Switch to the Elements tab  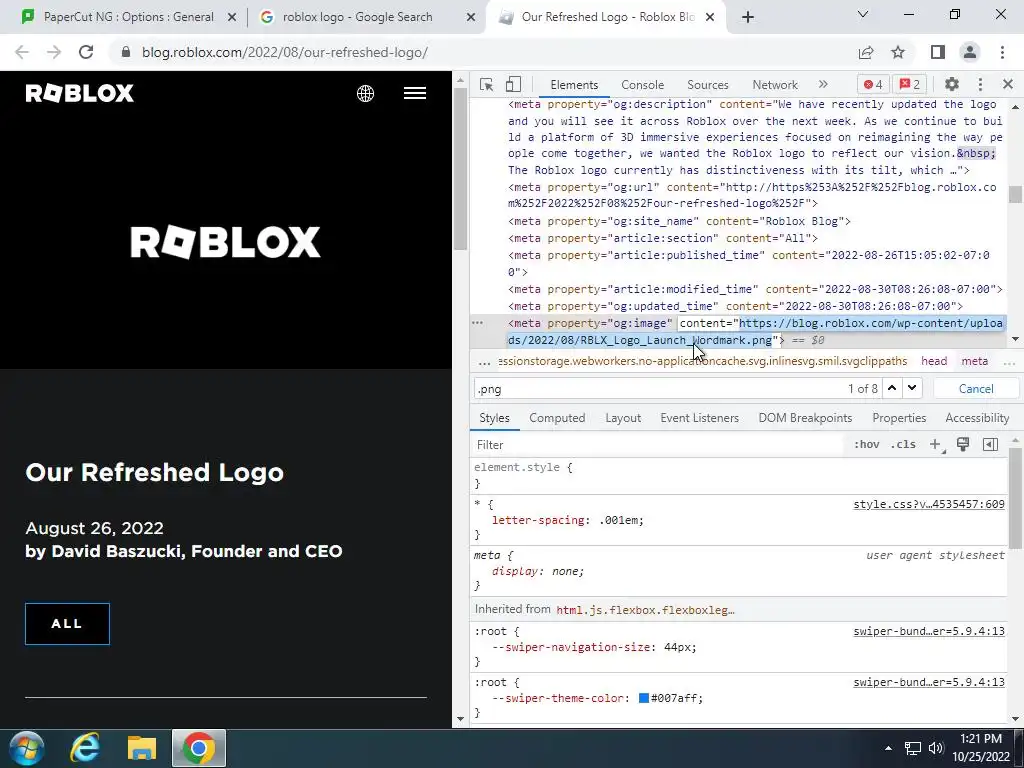coord(574,85)
